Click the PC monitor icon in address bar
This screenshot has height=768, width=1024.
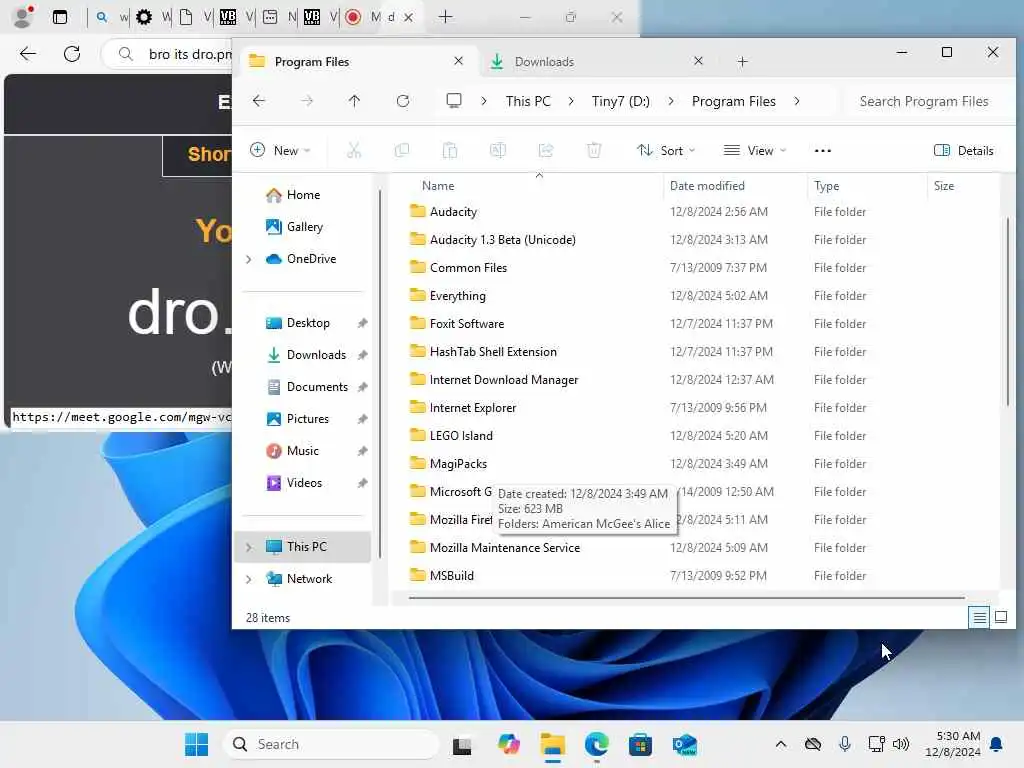[x=453, y=101]
